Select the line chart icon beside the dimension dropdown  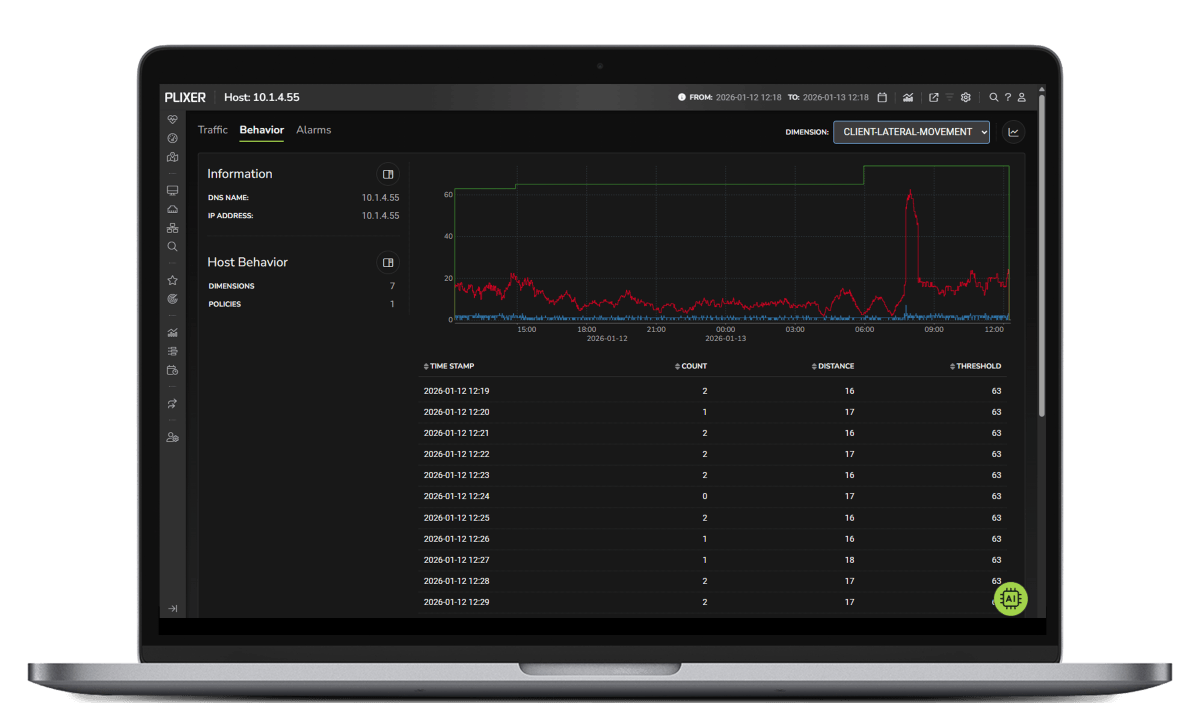tap(1013, 131)
